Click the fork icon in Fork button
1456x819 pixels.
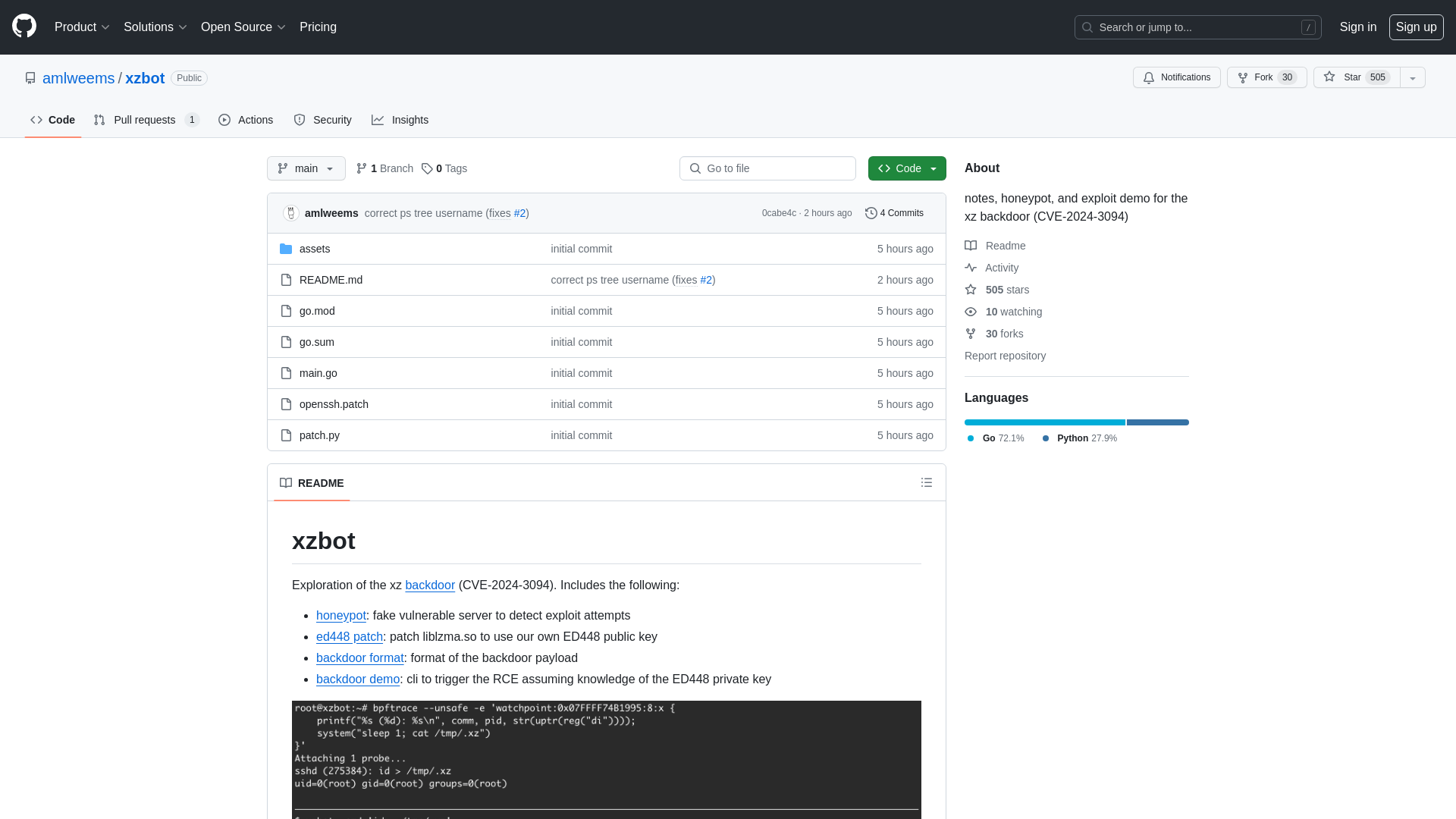(x=1243, y=77)
